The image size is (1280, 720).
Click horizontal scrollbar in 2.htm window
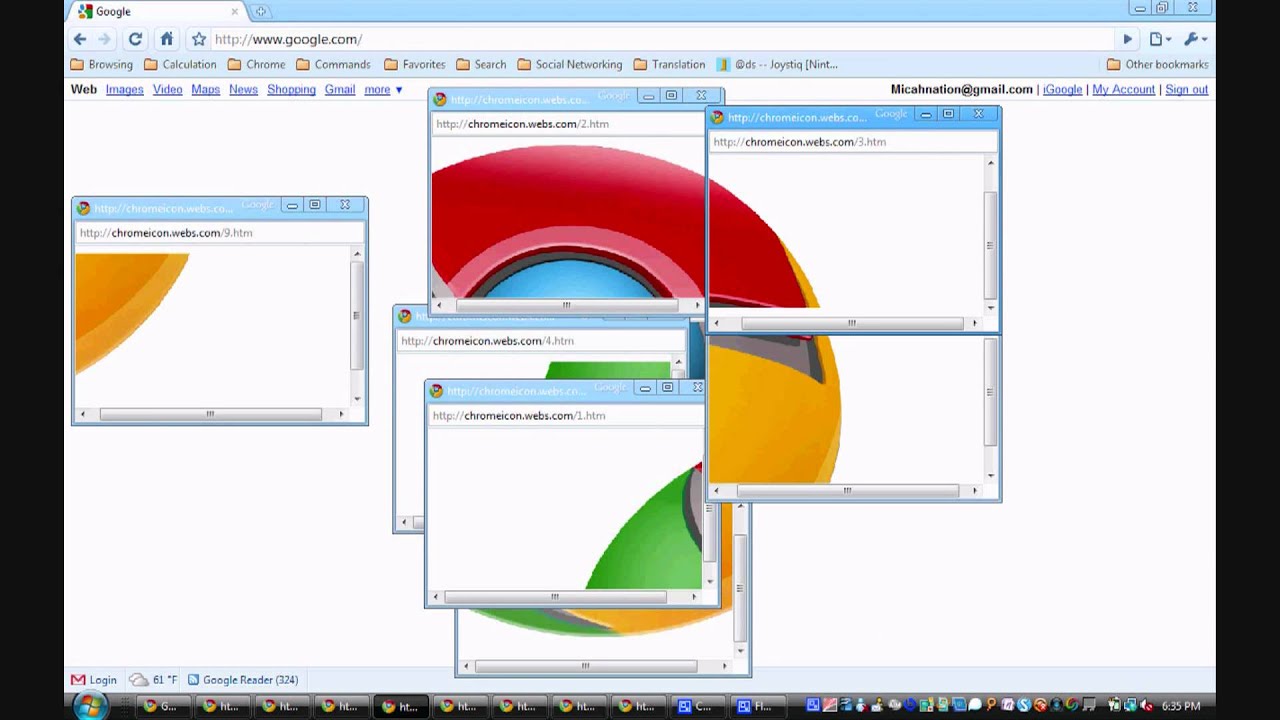[567, 305]
